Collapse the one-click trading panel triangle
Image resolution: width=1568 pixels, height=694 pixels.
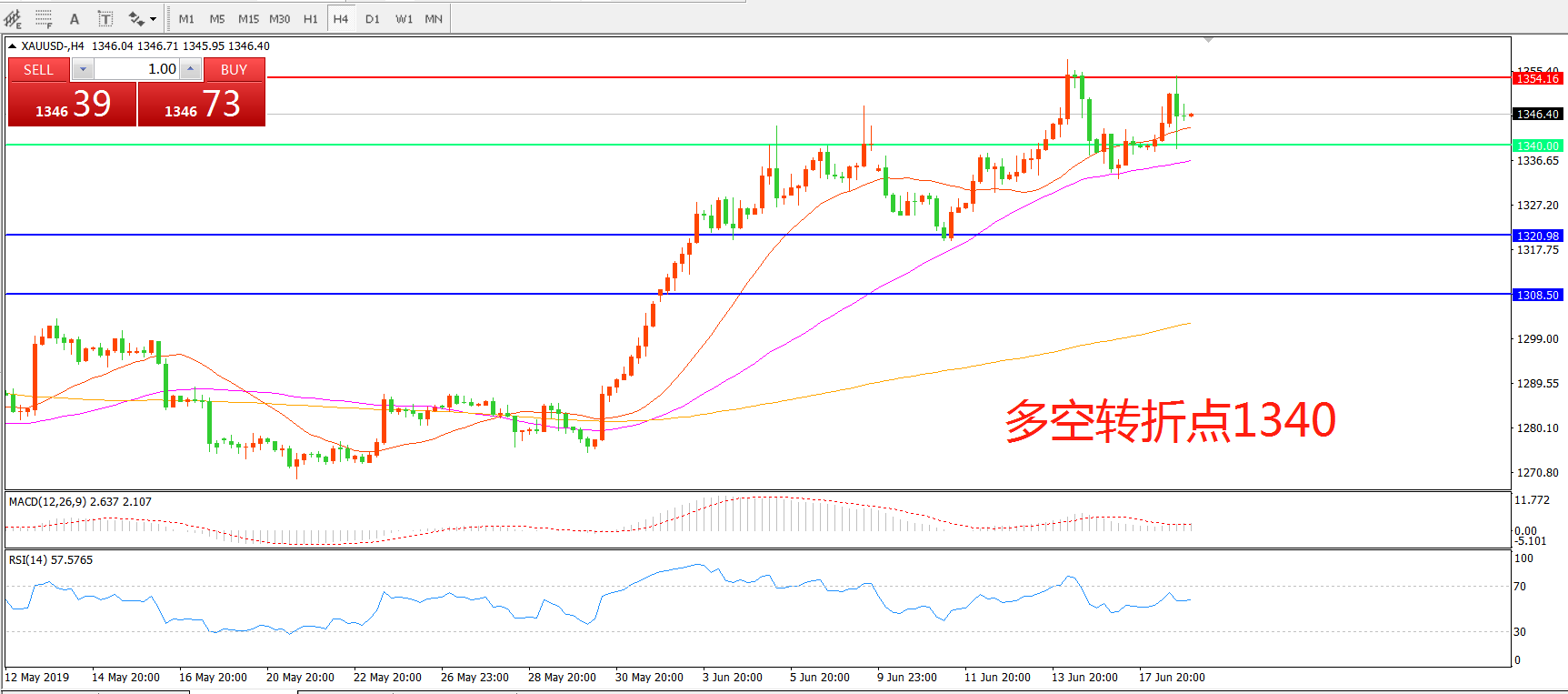(12, 45)
